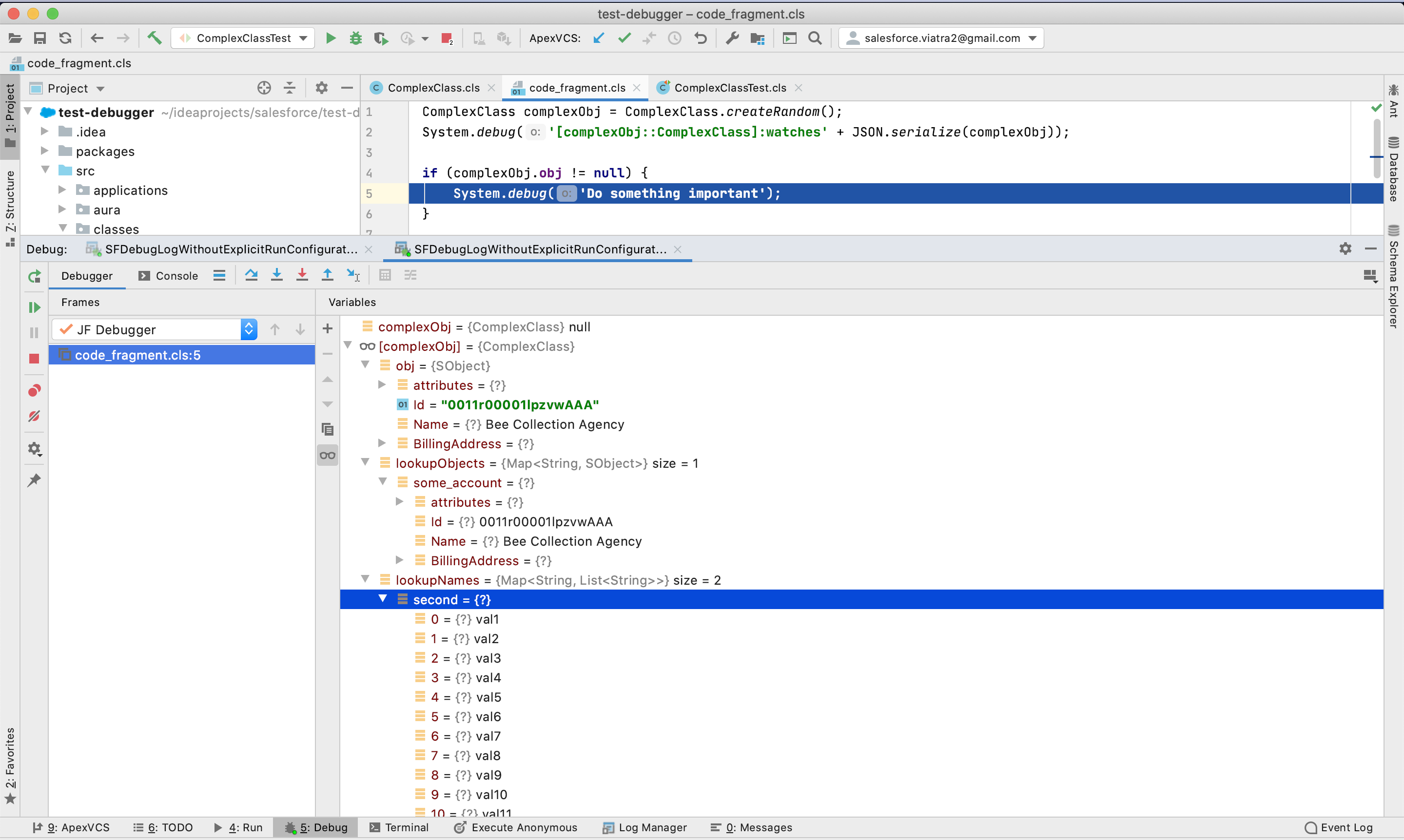Add new watch with plus icon

point(327,328)
